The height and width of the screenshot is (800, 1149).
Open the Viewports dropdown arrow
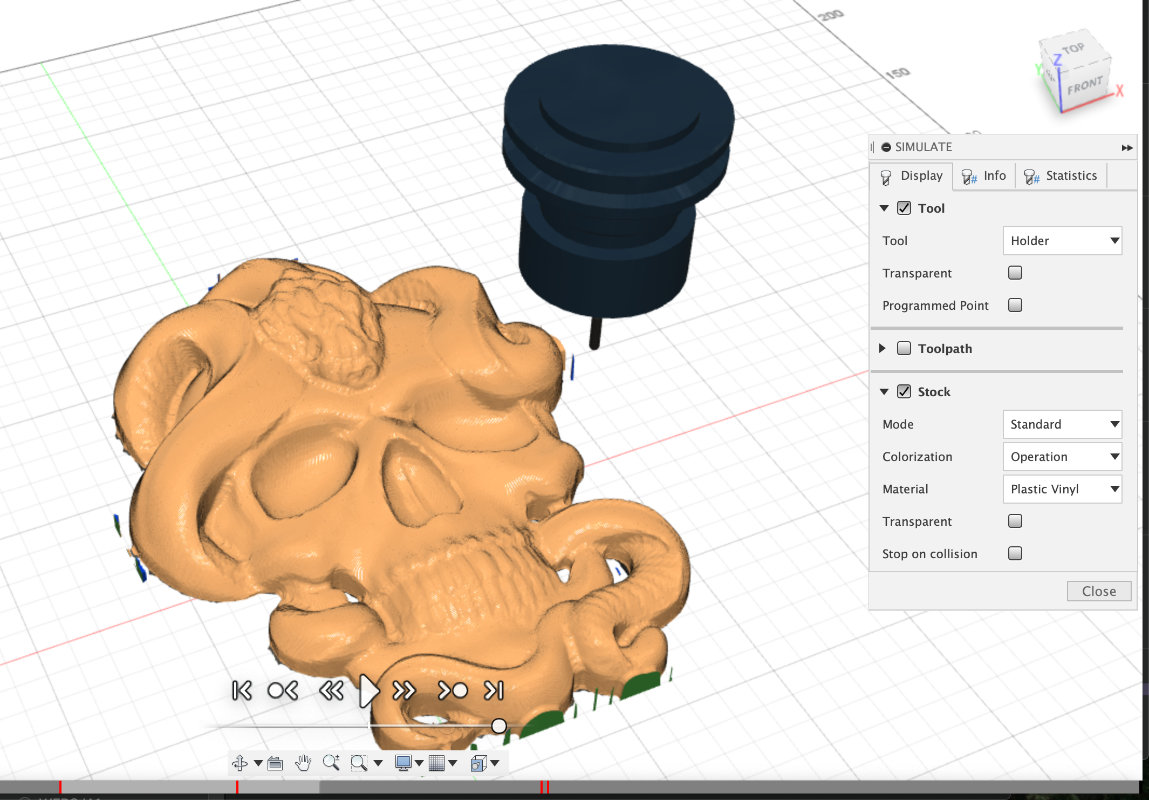(495, 763)
